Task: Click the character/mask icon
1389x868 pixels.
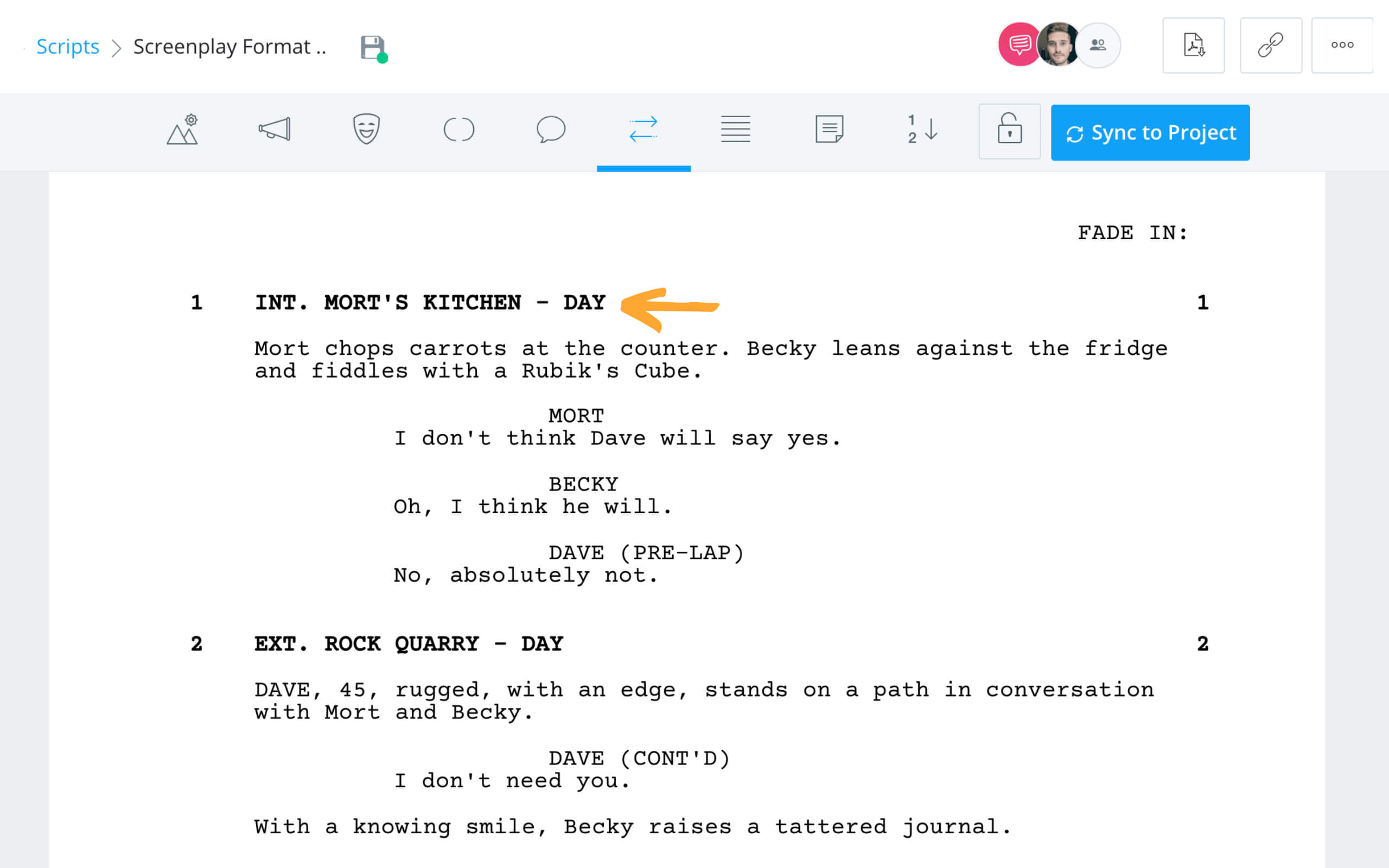Action: click(x=367, y=131)
